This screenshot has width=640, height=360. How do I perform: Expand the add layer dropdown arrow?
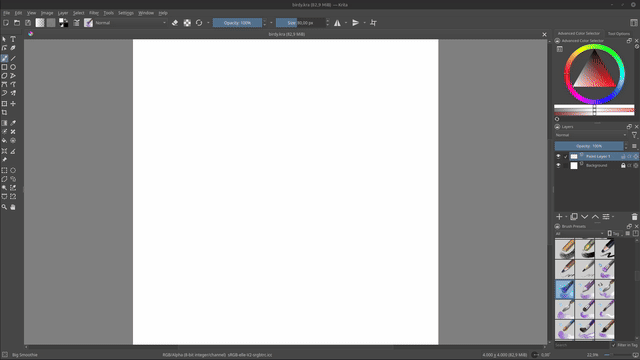567,217
